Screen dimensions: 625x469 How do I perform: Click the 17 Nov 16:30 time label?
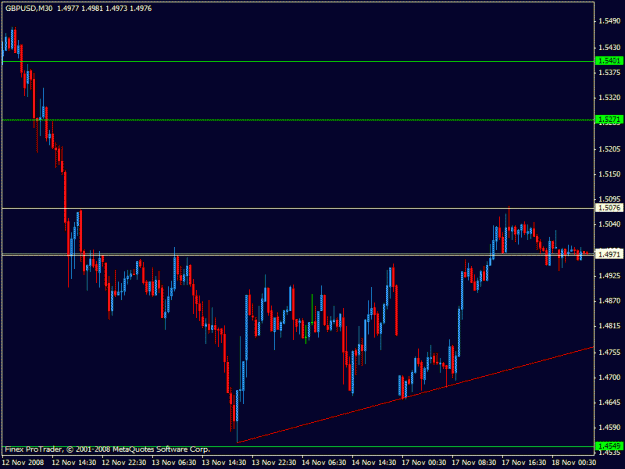524,462
